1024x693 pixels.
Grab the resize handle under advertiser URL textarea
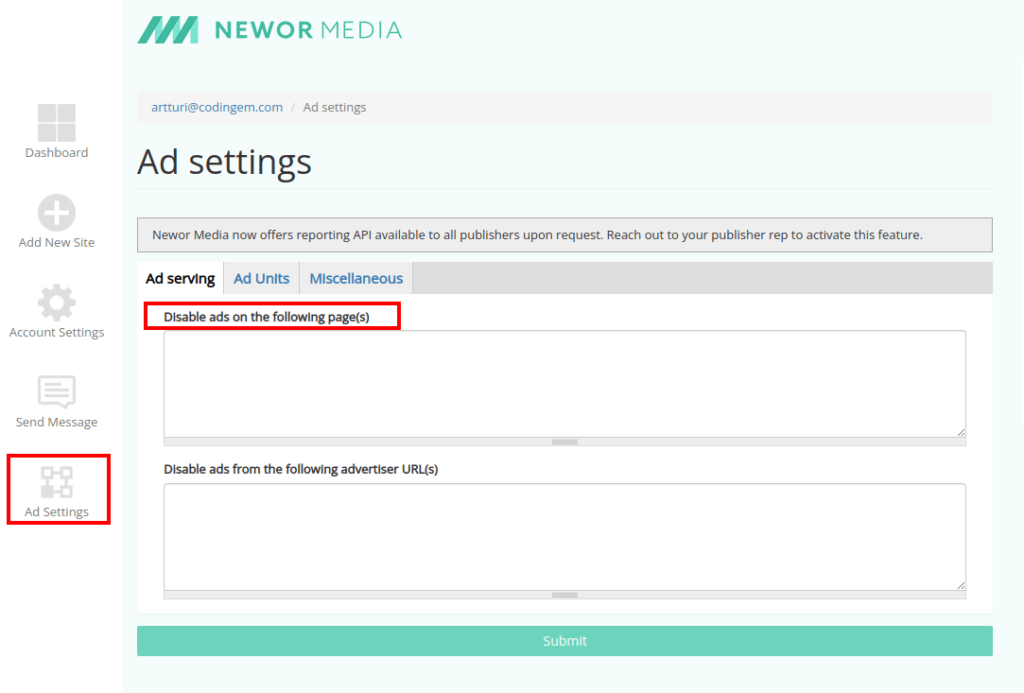[x=564, y=595]
